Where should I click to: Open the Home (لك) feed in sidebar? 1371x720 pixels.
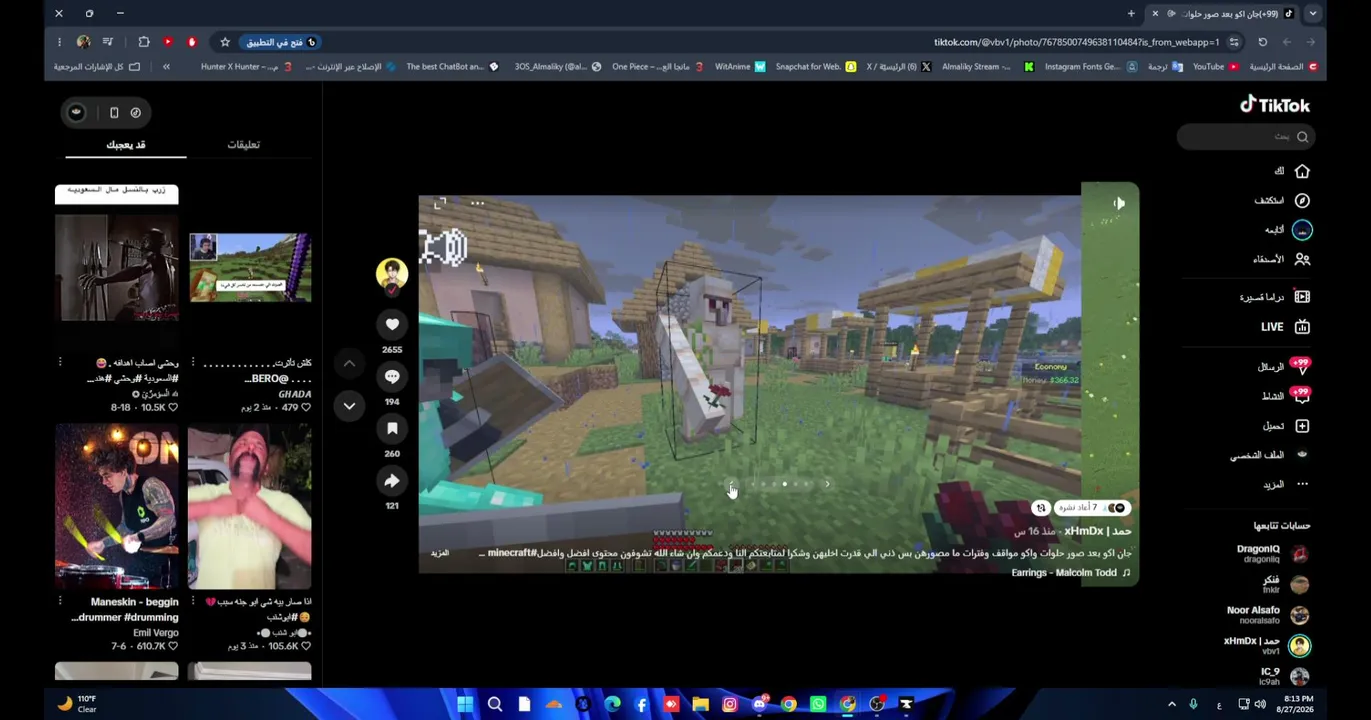pyautogui.click(x=1291, y=171)
